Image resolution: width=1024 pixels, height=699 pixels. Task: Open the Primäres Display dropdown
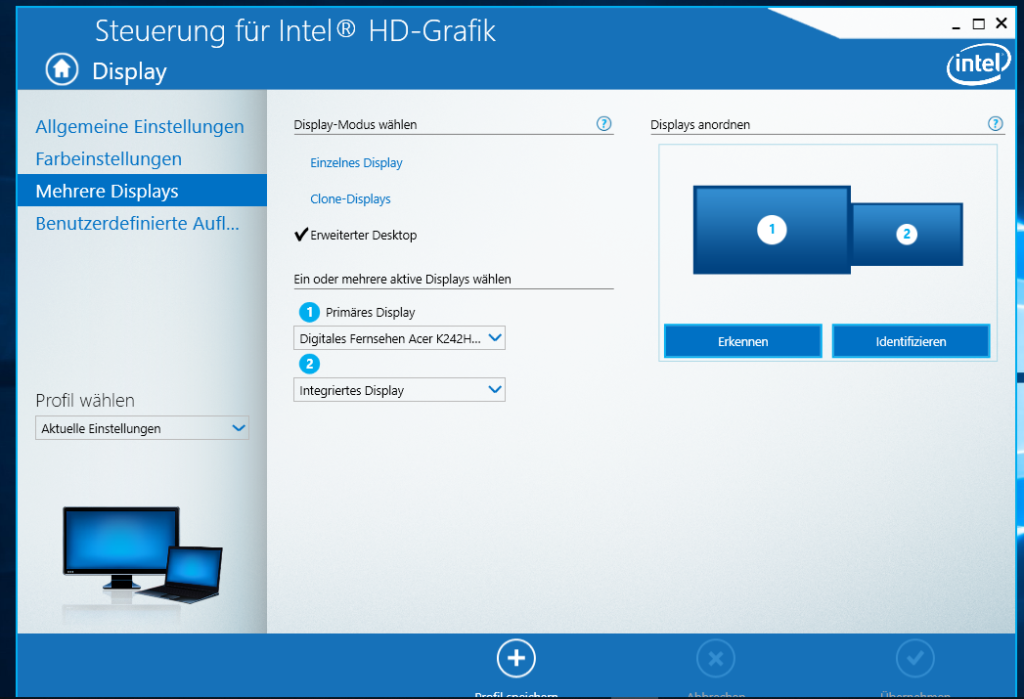[x=399, y=339]
